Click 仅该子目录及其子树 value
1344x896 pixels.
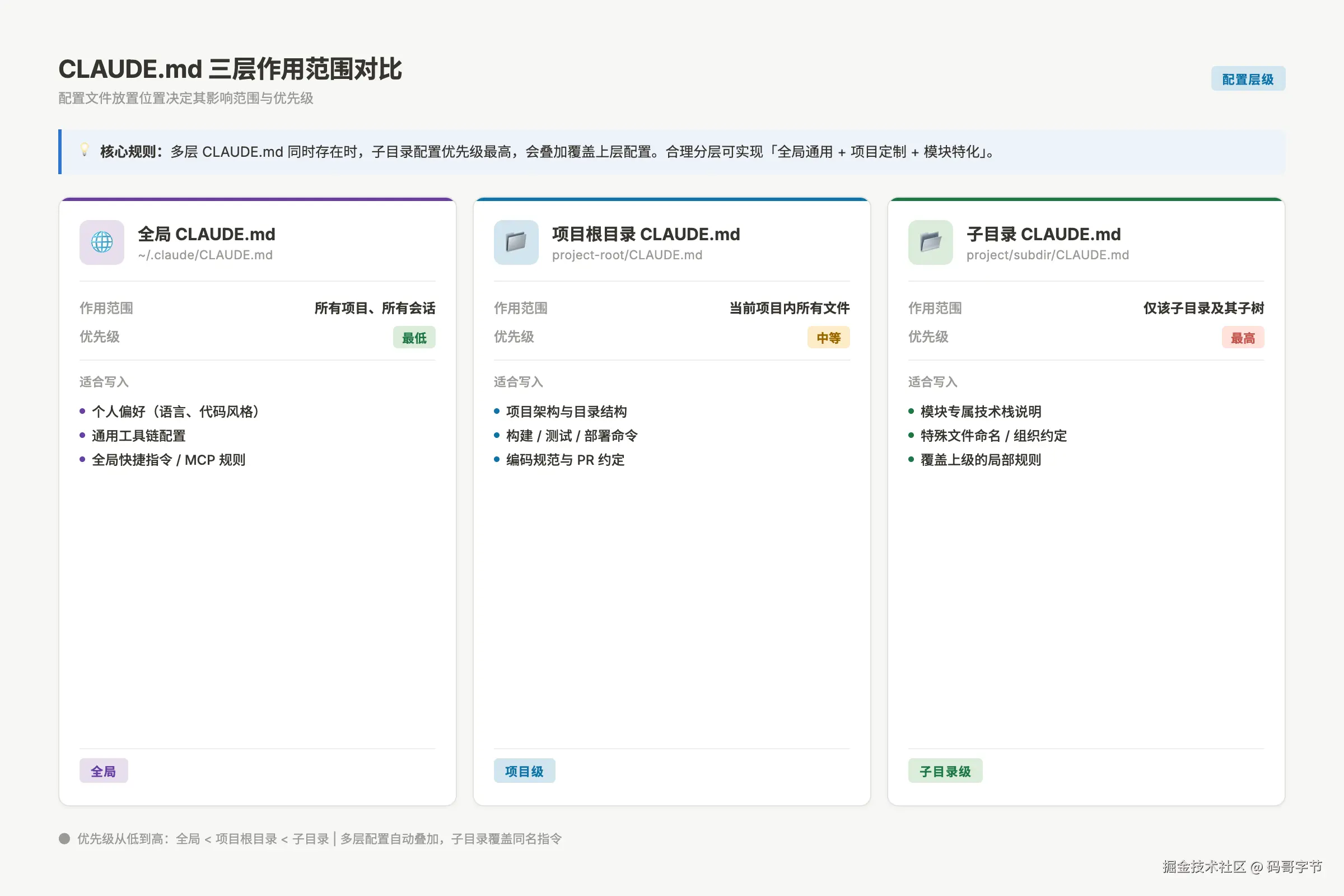point(1203,308)
